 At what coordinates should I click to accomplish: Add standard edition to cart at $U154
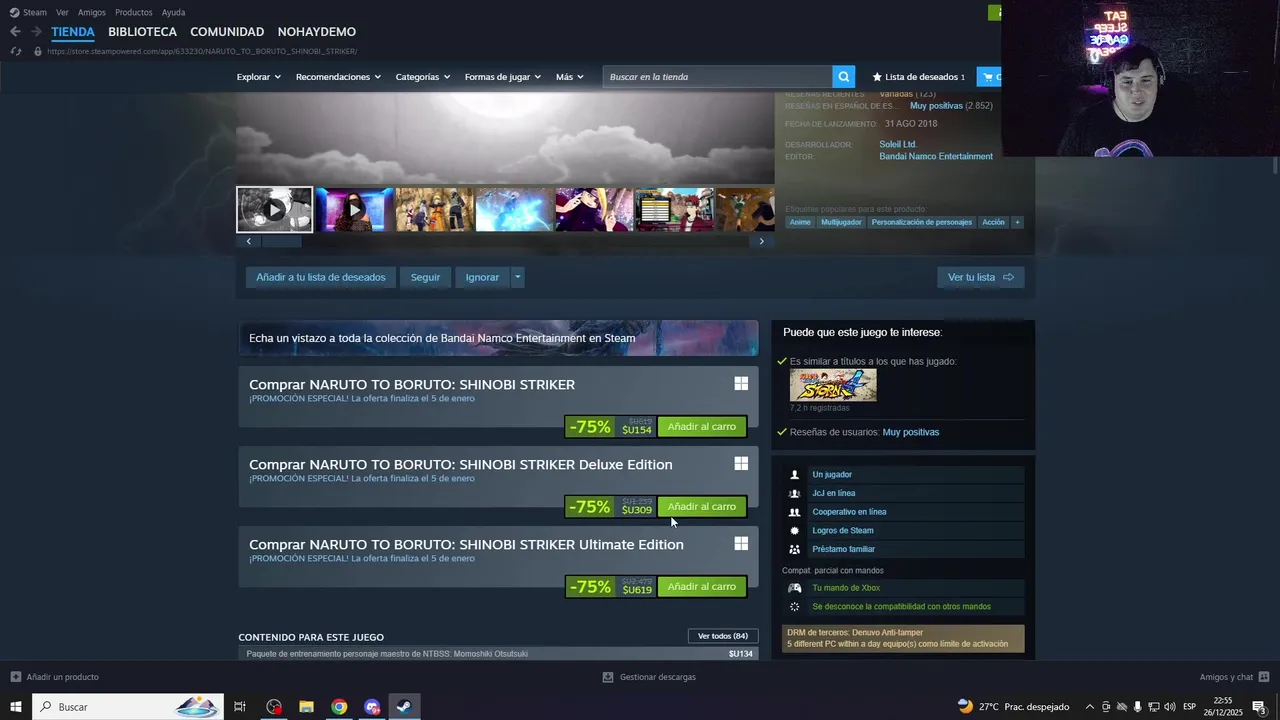click(701, 427)
